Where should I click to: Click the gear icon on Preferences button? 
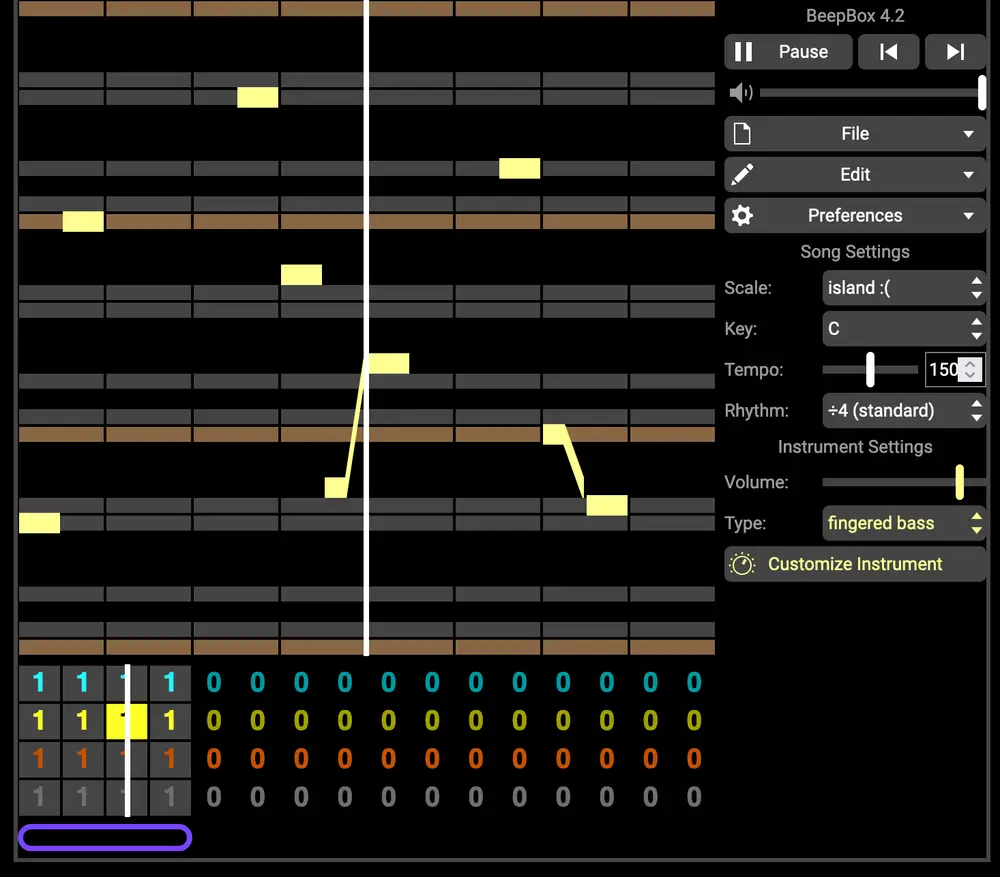click(742, 215)
